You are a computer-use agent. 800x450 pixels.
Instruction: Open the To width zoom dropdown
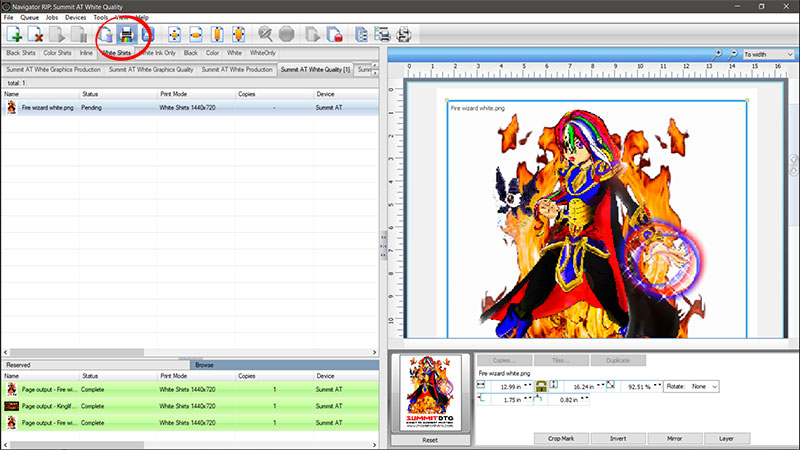coord(768,54)
